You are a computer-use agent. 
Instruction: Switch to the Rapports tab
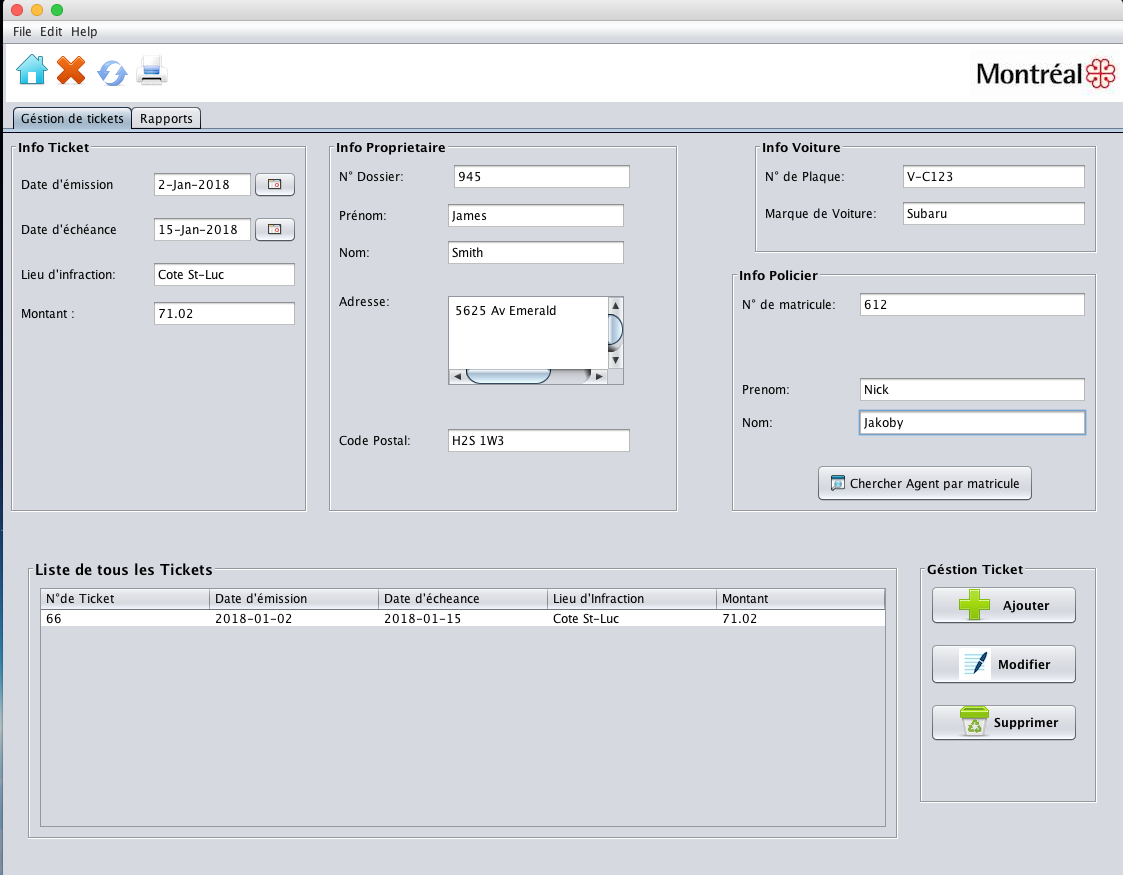click(x=166, y=118)
